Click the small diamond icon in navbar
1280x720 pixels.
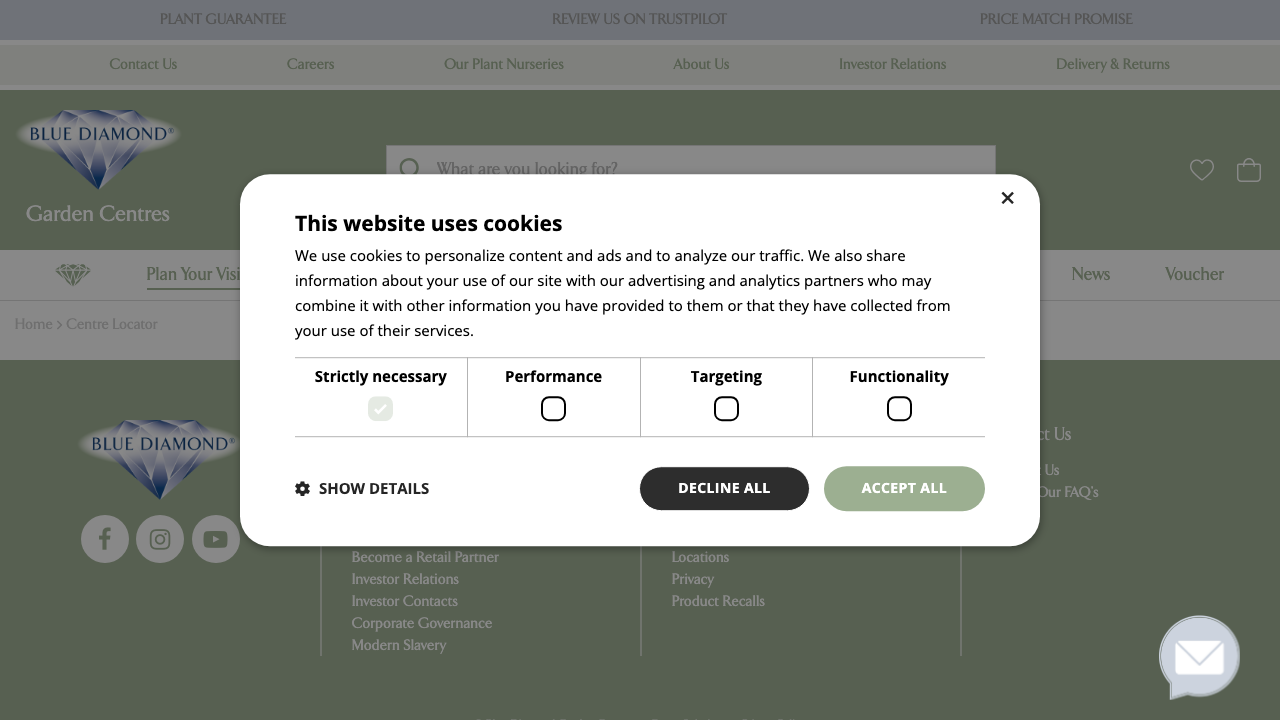click(x=73, y=274)
